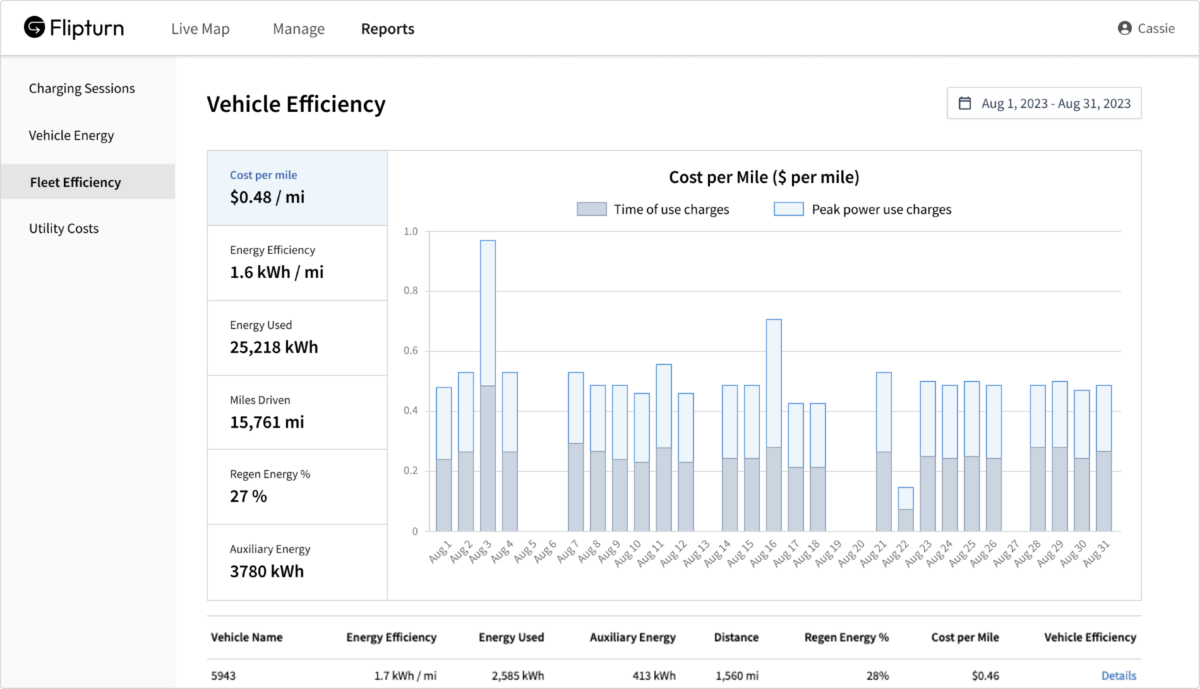This screenshot has width=1200, height=689.
Task: Open the Live Map page
Action: tap(200, 29)
